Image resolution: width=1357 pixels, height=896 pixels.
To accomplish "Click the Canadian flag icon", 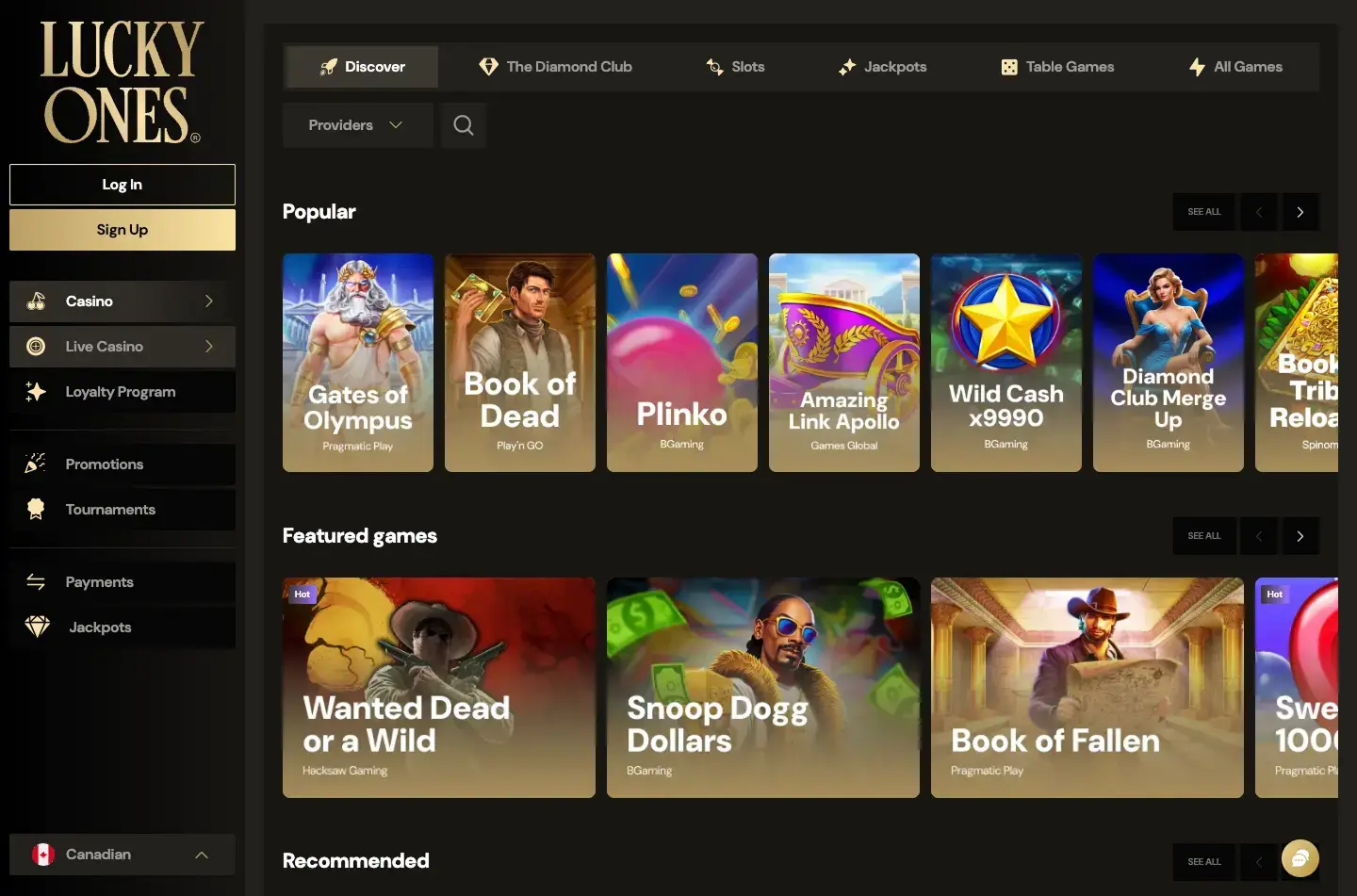I will (41, 854).
